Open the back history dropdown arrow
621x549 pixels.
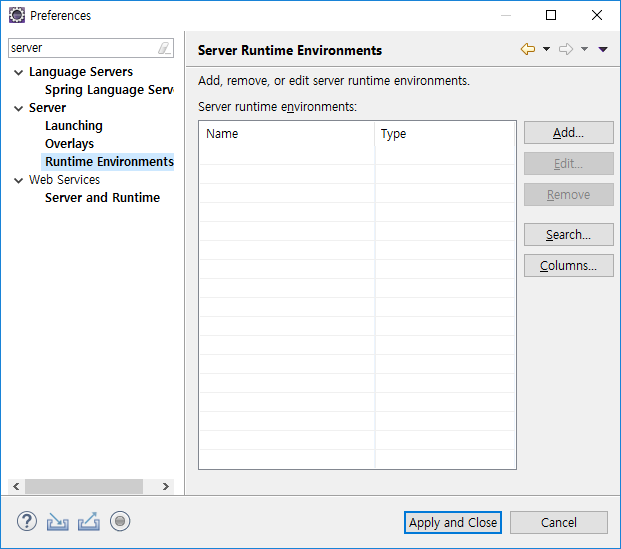tap(547, 49)
